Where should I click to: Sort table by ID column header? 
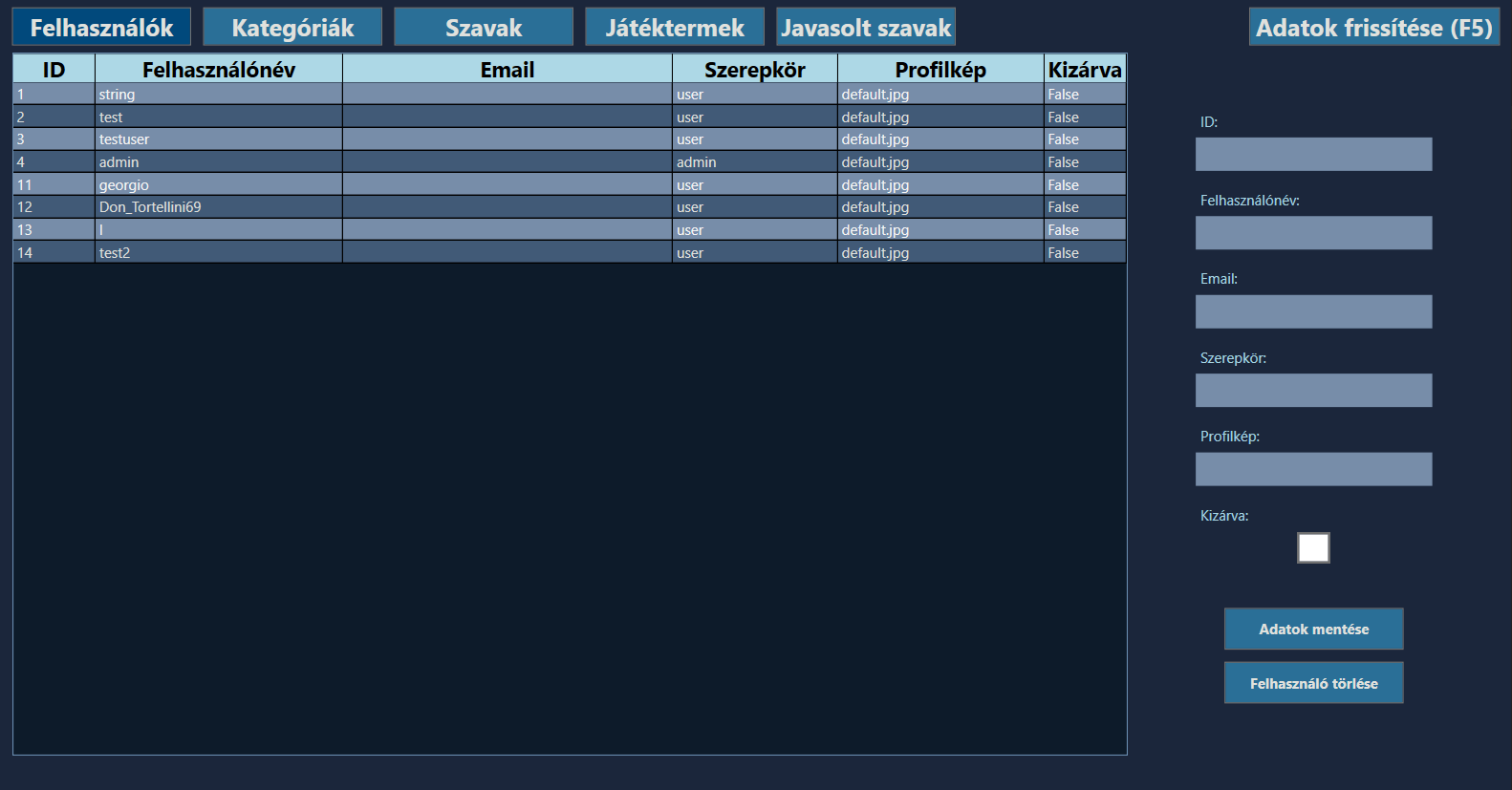coord(54,70)
